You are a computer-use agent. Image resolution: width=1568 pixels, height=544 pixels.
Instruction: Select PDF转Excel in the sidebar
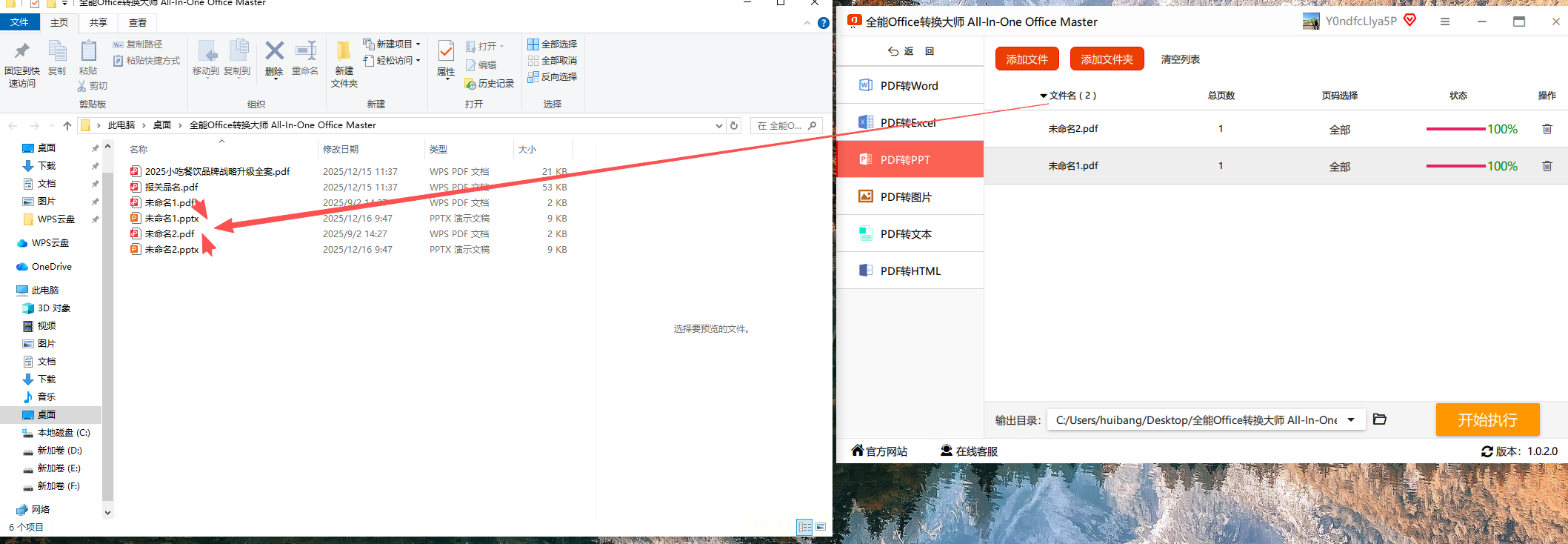tap(910, 122)
